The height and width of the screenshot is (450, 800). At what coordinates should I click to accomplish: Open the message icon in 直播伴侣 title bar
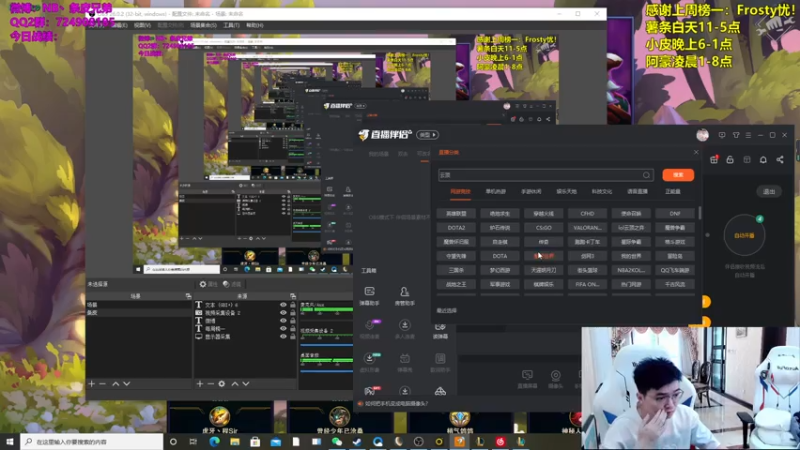[x=722, y=135]
